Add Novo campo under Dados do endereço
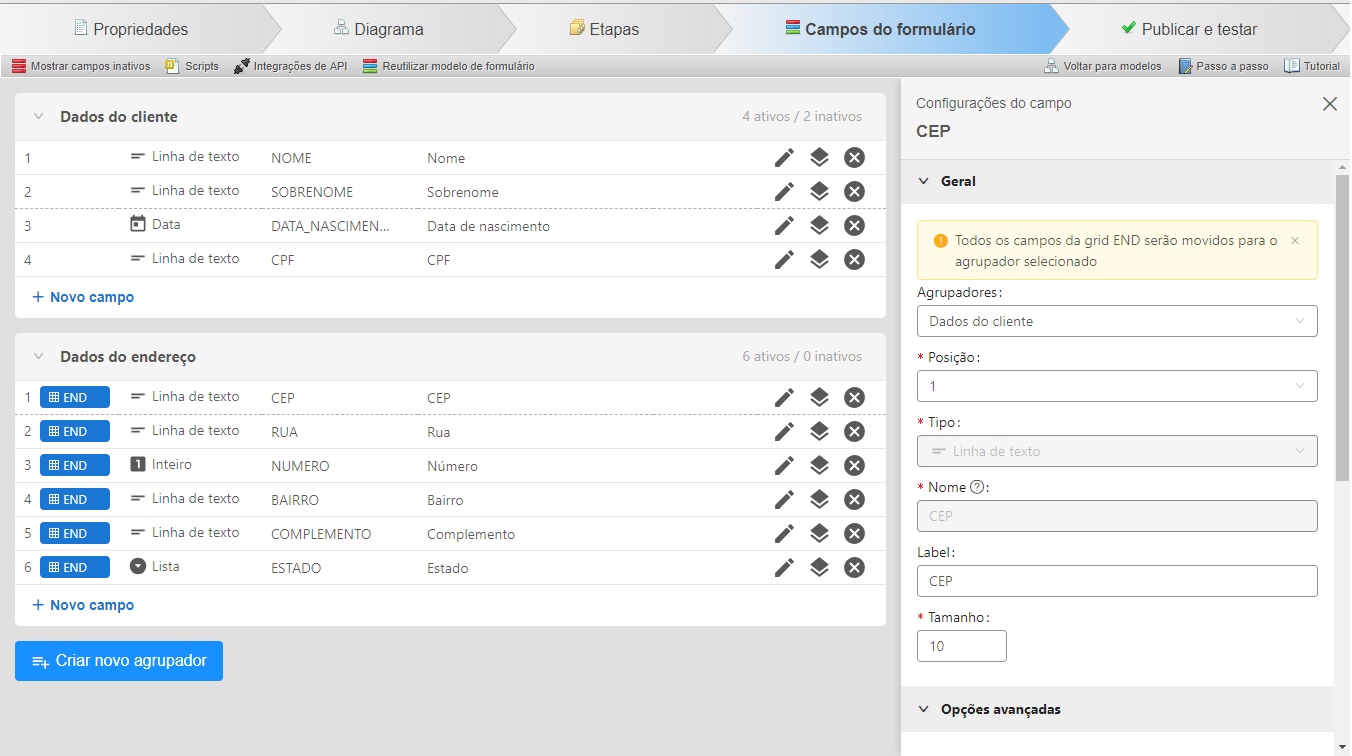This screenshot has width=1352, height=756. click(x=83, y=605)
